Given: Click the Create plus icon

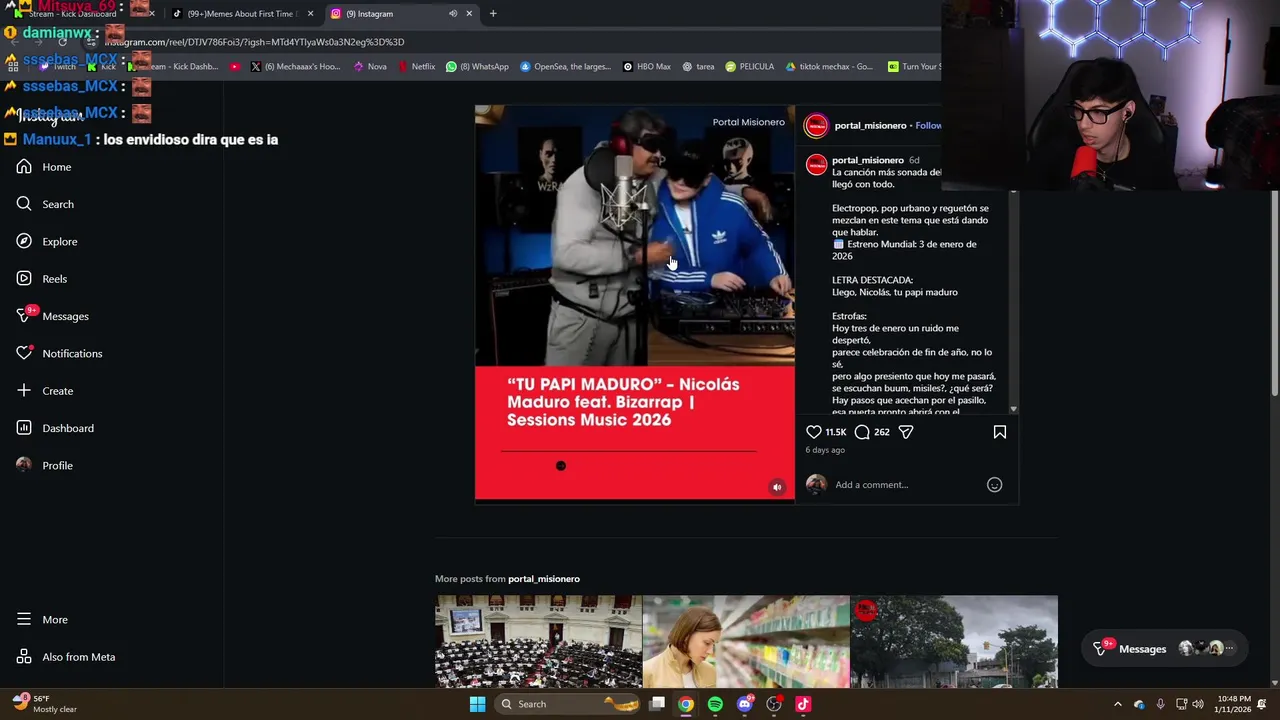Looking at the screenshot, I should pyautogui.click(x=24, y=391).
